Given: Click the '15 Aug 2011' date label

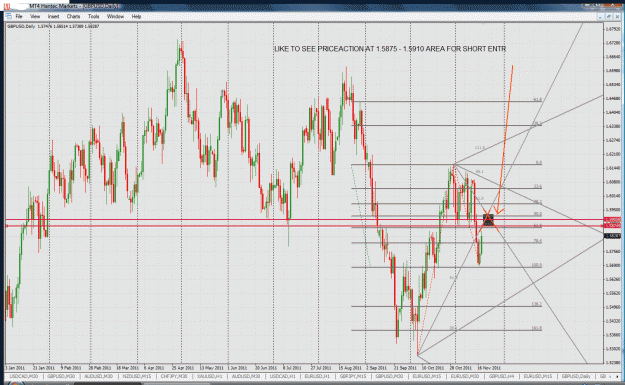Looking at the screenshot, I should (x=350, y=368).
